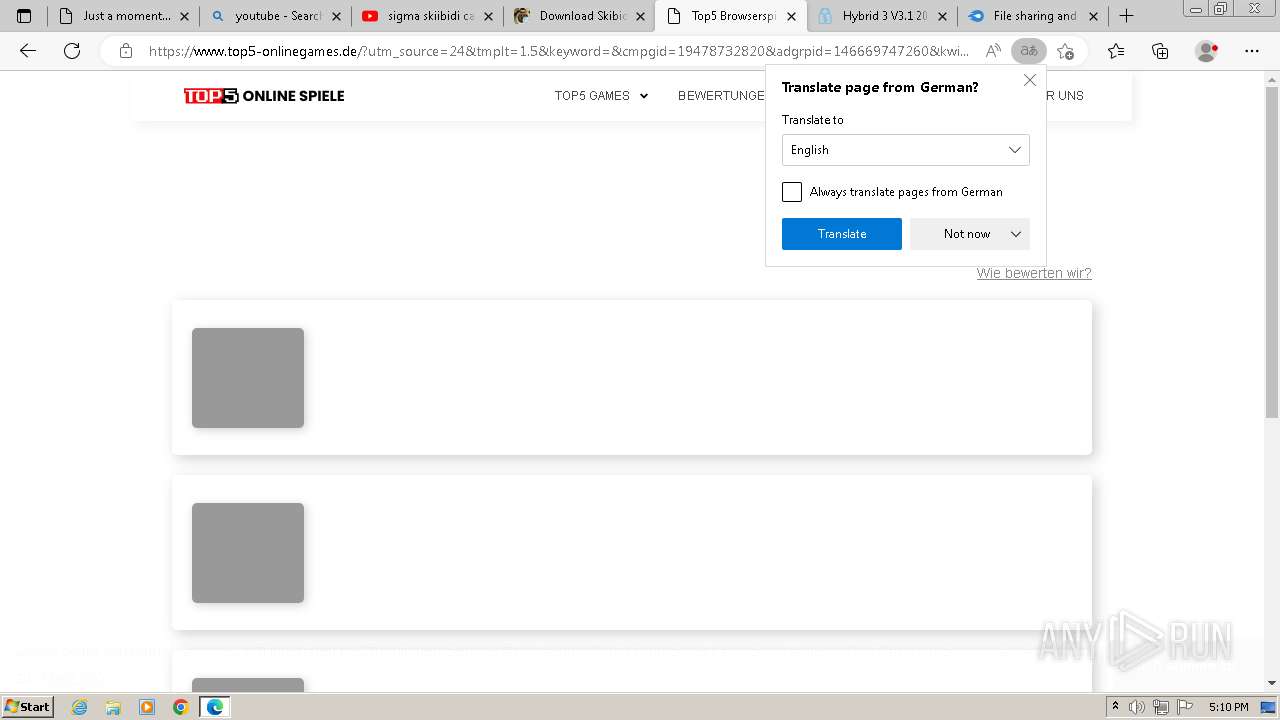Enable 'Always translate pages from German'
The width and height of the screenshot is (1280, 720).
[x=792, y=192]
